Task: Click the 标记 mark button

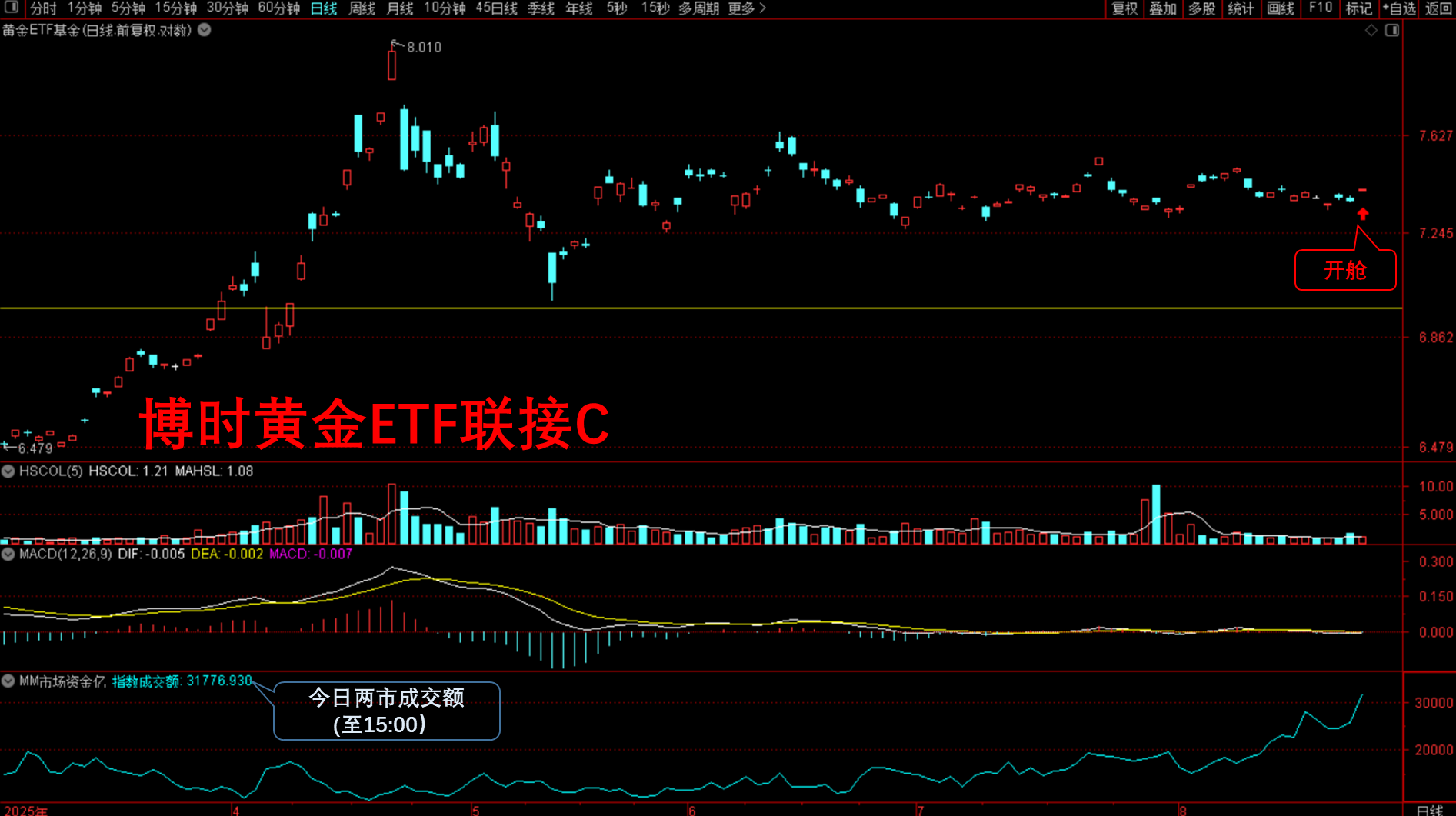Action: (x=1359, y=8)
